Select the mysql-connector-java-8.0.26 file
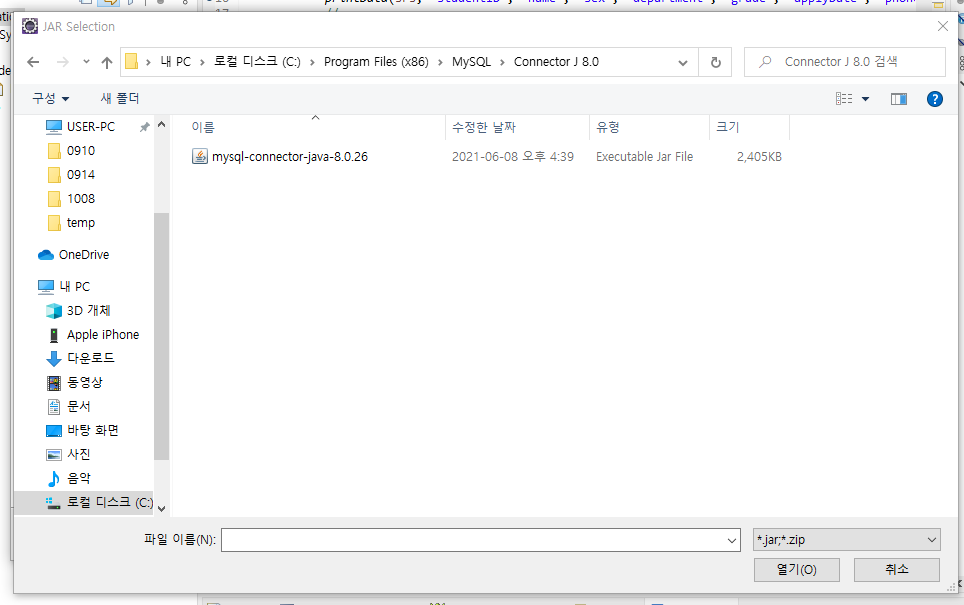Screen dimensions: 964x605 coord(290,157)
